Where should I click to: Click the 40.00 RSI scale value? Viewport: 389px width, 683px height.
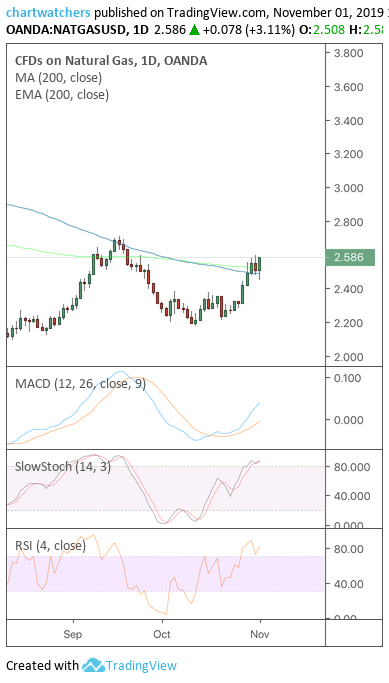tap(348, 583)
